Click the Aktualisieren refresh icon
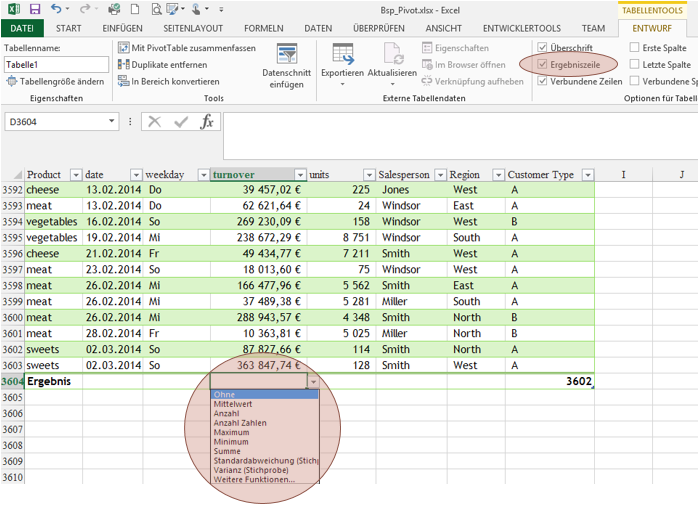Screen dimensions: 698x508 click(x=392, y=59)
